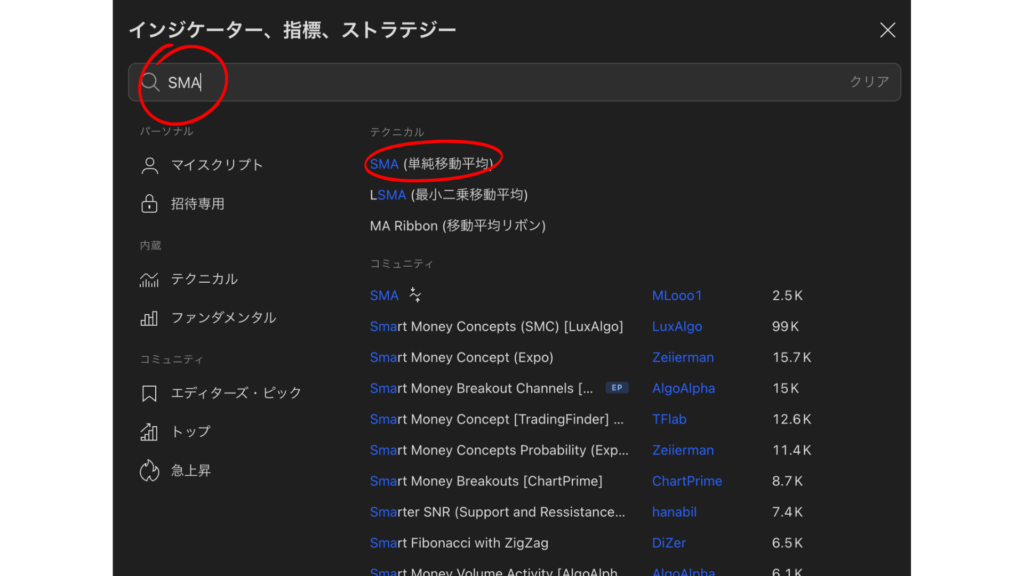
Task: Click the rising bars icon beside トップ
Action: coord(149,432)
